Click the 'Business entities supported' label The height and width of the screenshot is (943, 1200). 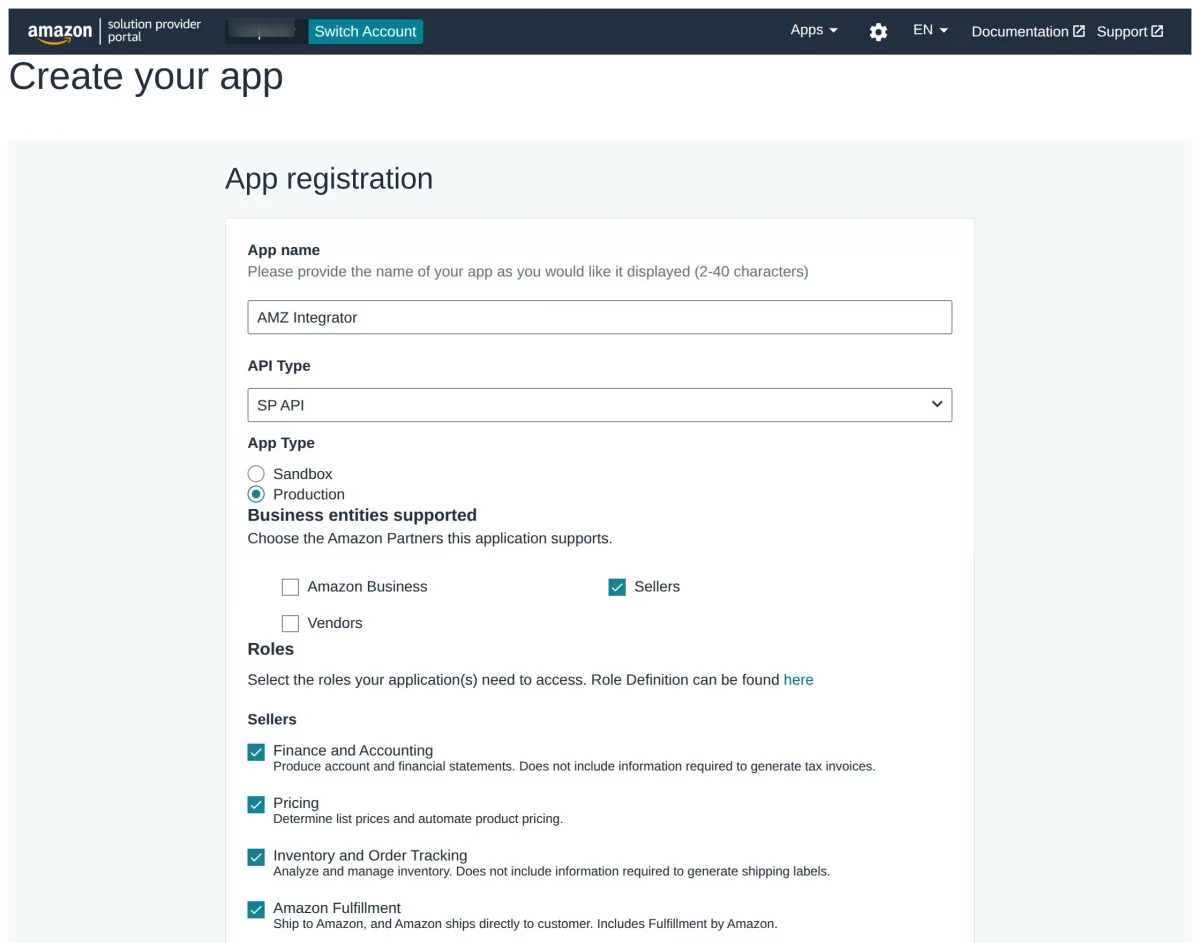[362, 515]
